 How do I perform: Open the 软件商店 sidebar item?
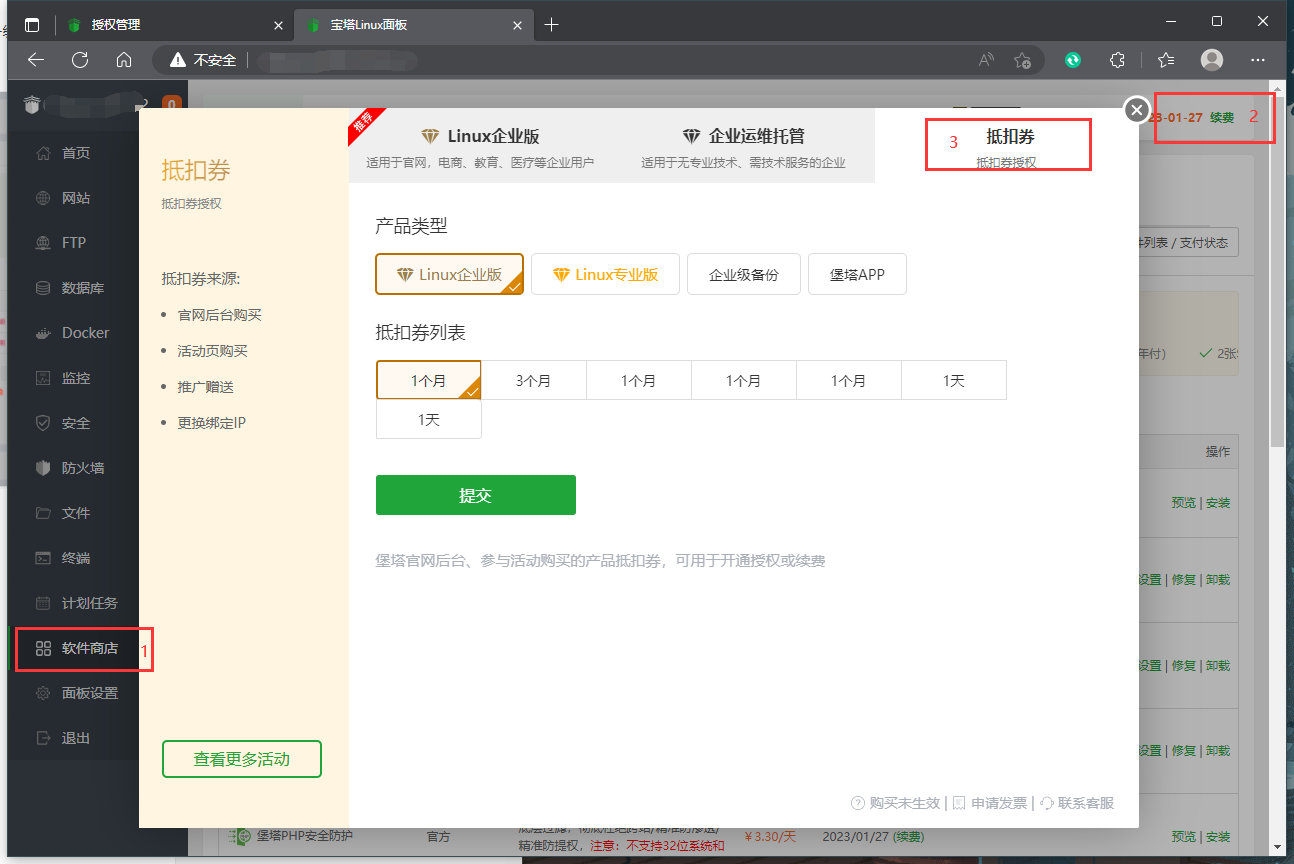pos(77,648)
